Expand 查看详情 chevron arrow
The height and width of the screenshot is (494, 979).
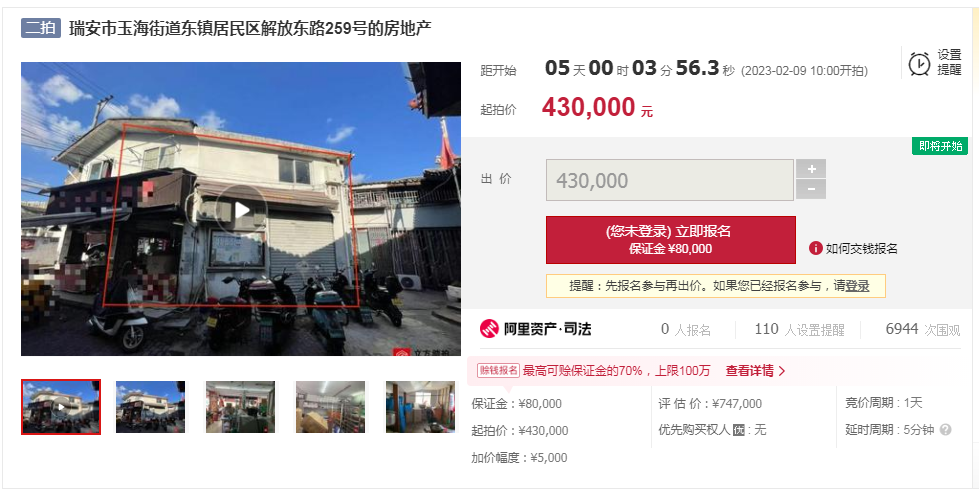(782, 371)
